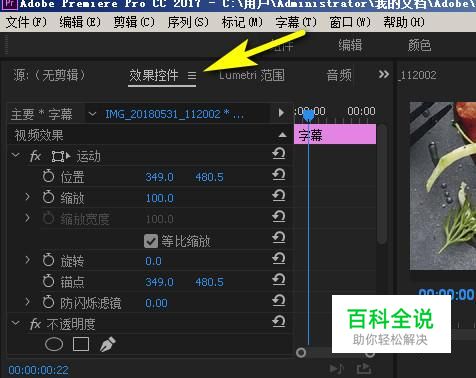Reset the 不透明度 effect

(x=279, y=321)
